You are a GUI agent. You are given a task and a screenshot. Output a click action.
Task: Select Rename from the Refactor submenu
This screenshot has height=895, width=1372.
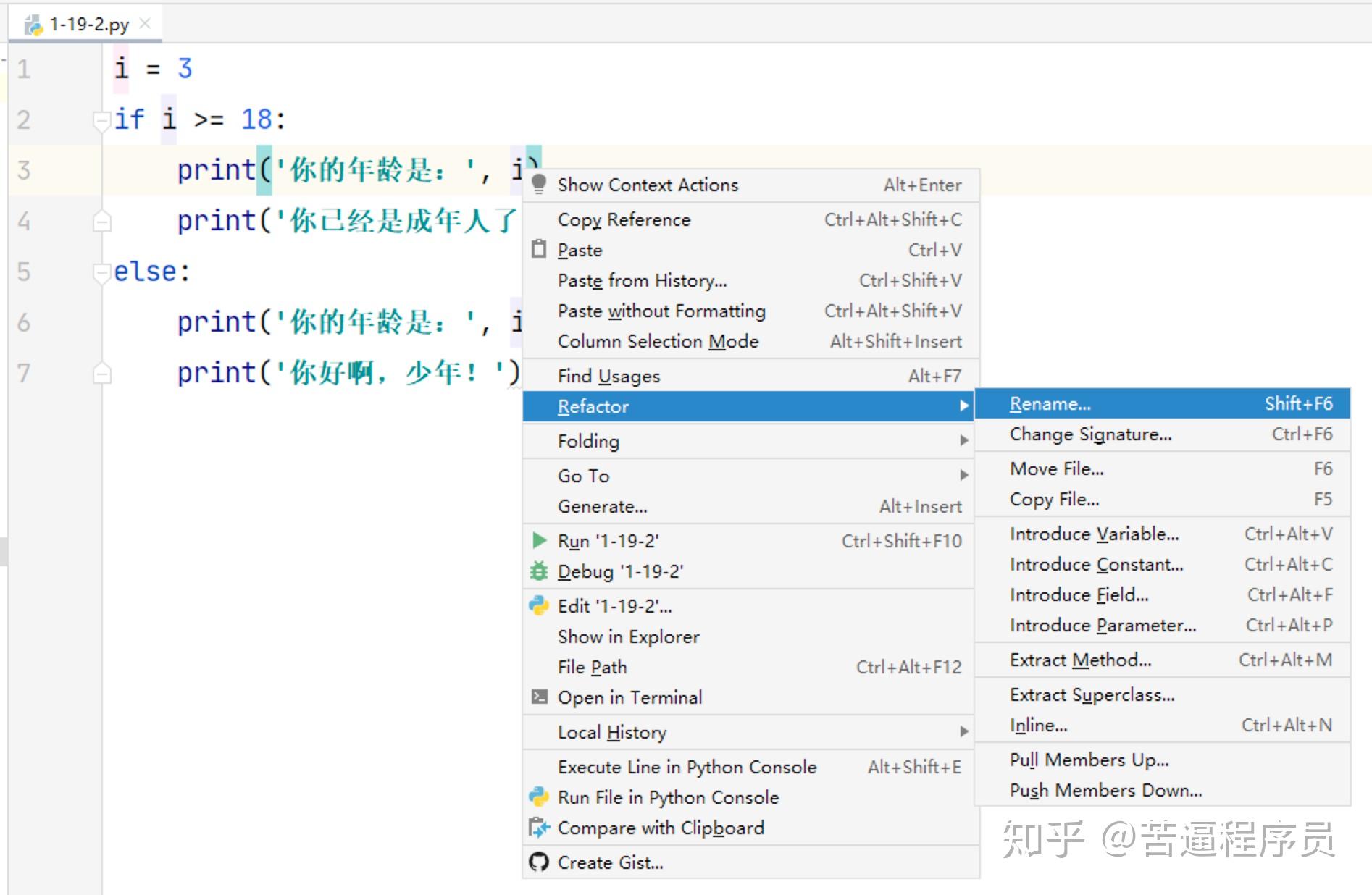click(1050, 403)
